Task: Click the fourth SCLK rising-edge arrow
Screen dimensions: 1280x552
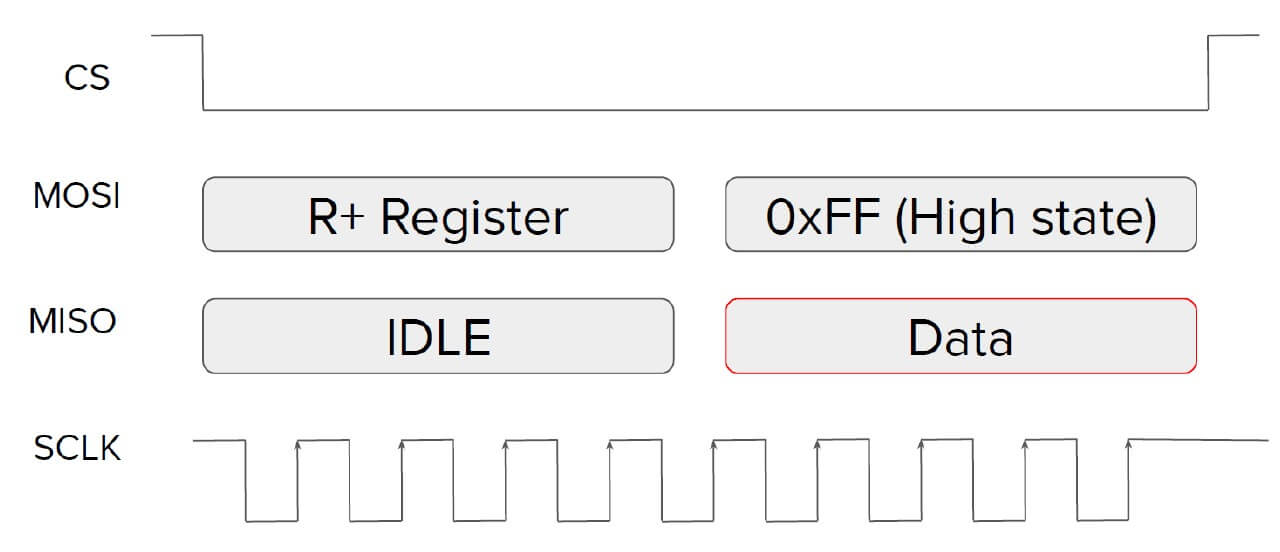Action: (x=609, y=446)
